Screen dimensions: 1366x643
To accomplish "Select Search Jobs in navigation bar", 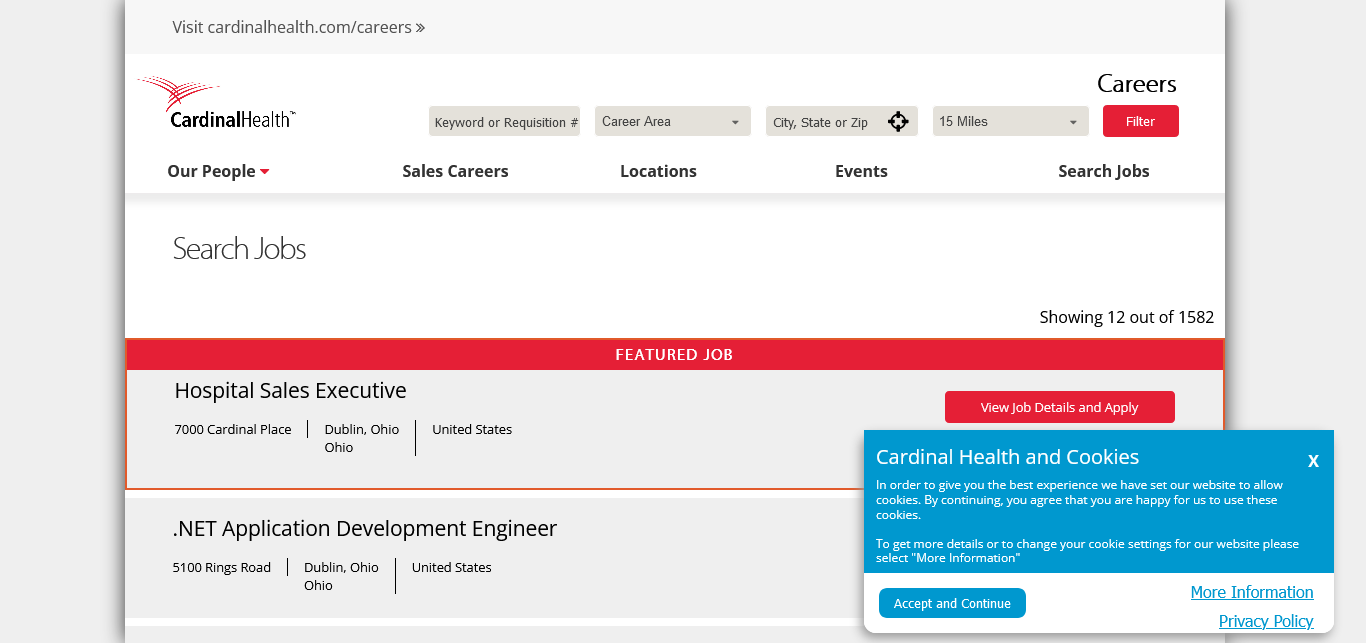I will pyautogui.click(x=1103, y=171).
